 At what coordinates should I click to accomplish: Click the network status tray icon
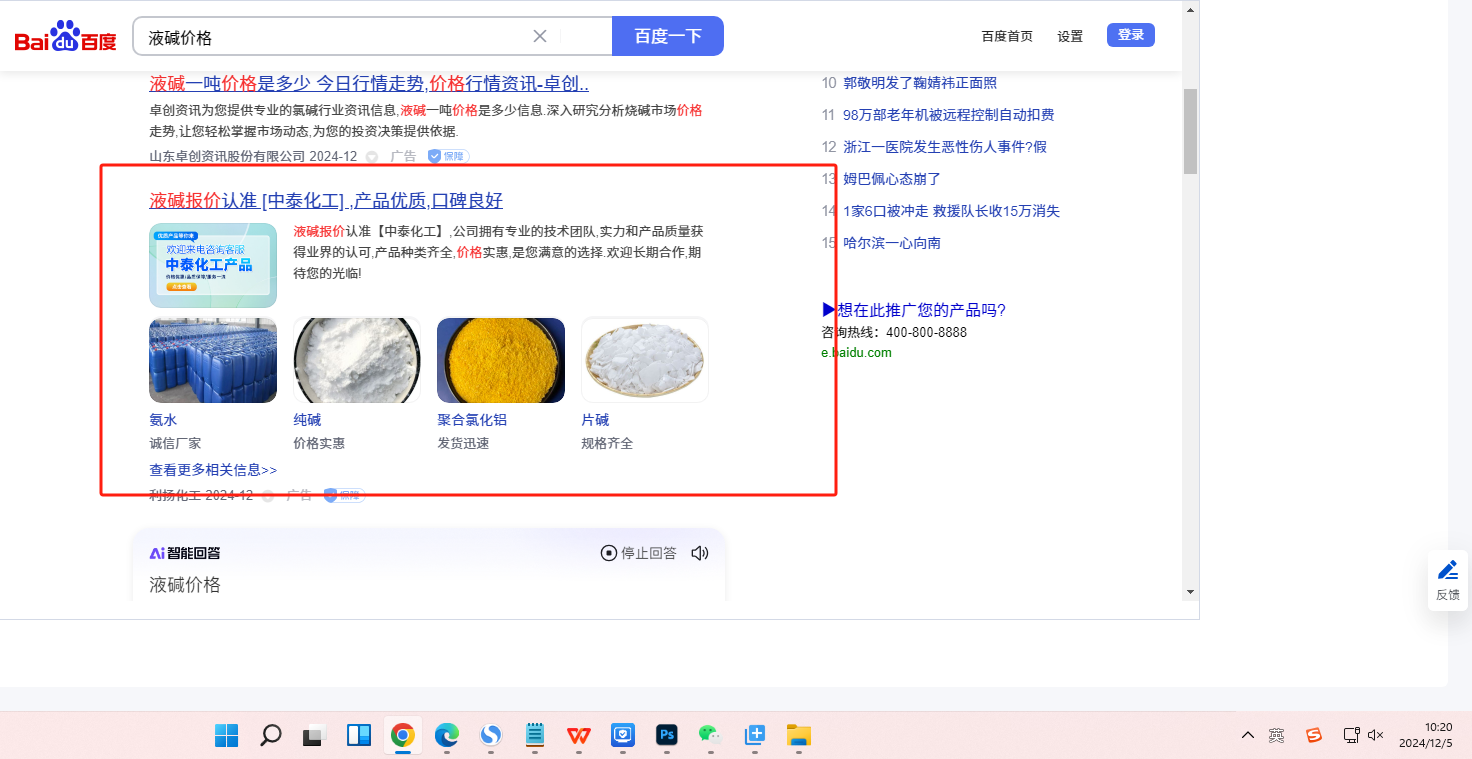pos(1351,735)
